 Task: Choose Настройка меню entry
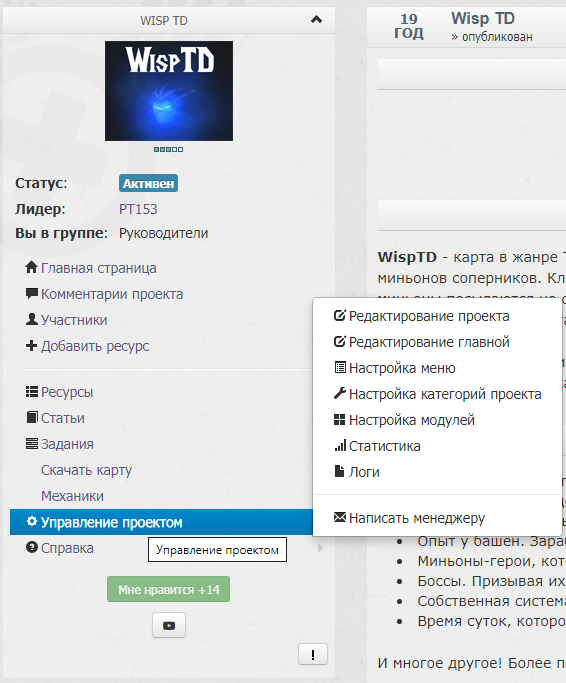click(x=402, y=369)
